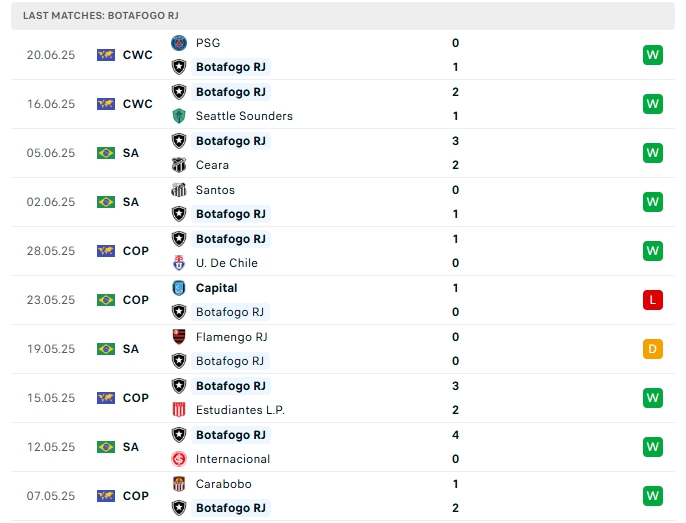
Task: Click the Estudiantes L.P. crest icon
Action: pyautogui.click(x=179, y=410)
